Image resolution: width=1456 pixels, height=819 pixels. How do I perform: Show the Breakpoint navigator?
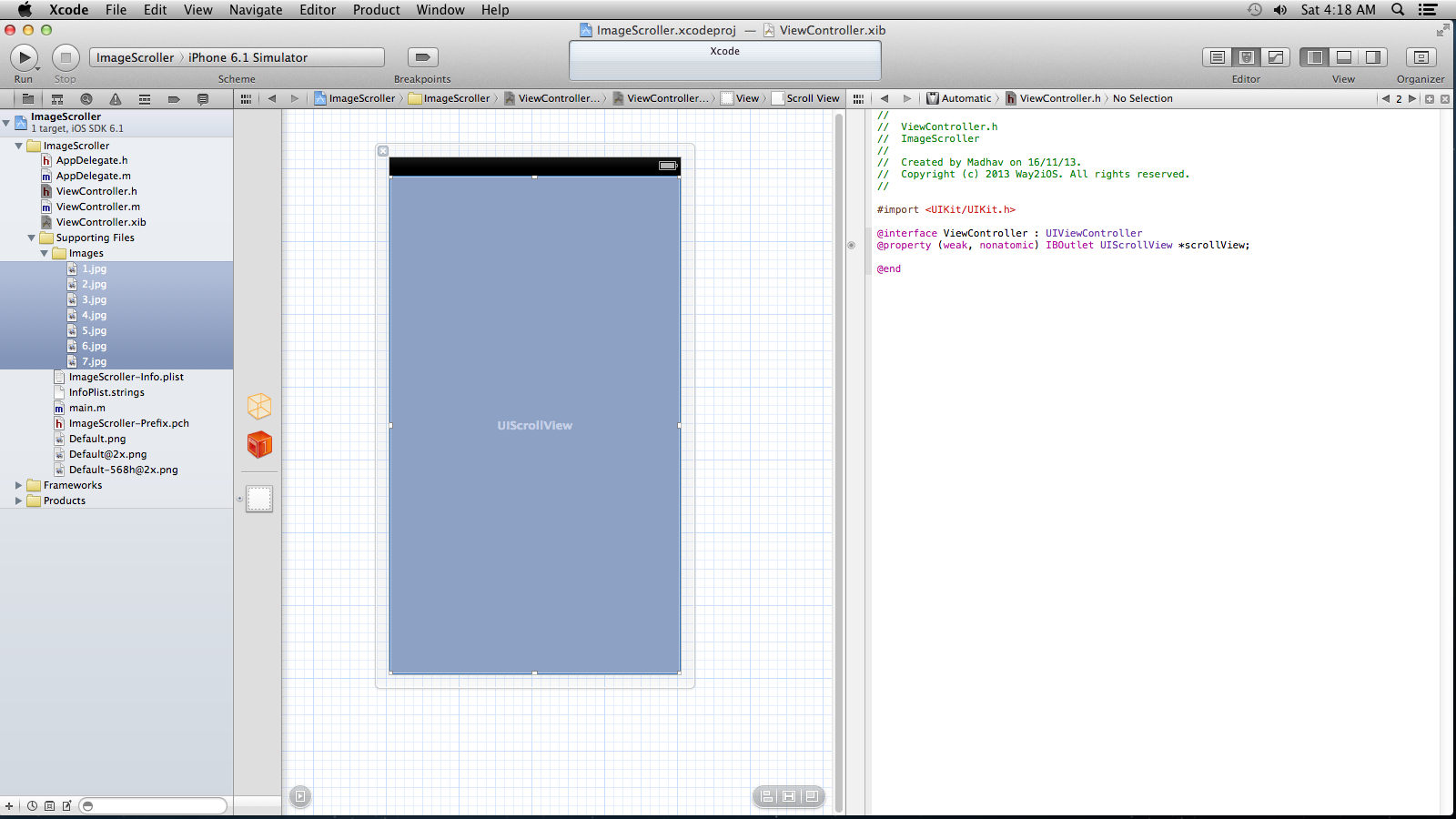coord(174,98)
